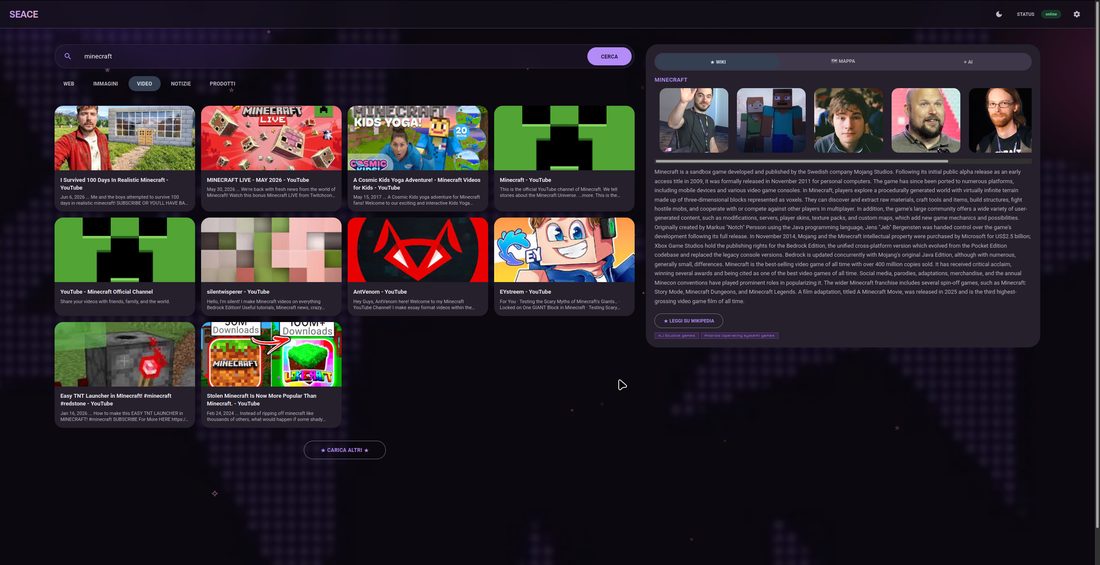Screen dimensions: 1100x565
Task: Switch to the WIKI panel tab
Action: point(718,62)
